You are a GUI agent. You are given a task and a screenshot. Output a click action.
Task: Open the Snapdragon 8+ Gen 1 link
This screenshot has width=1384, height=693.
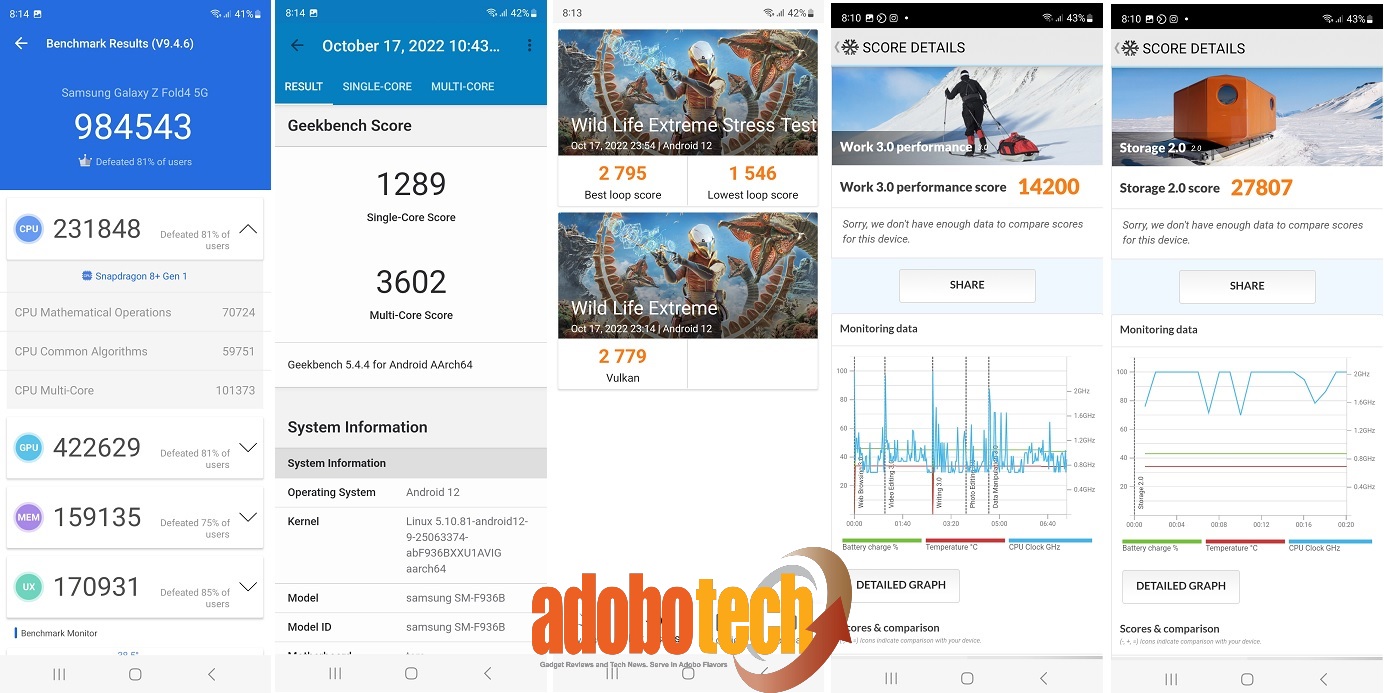coord(135,276)
